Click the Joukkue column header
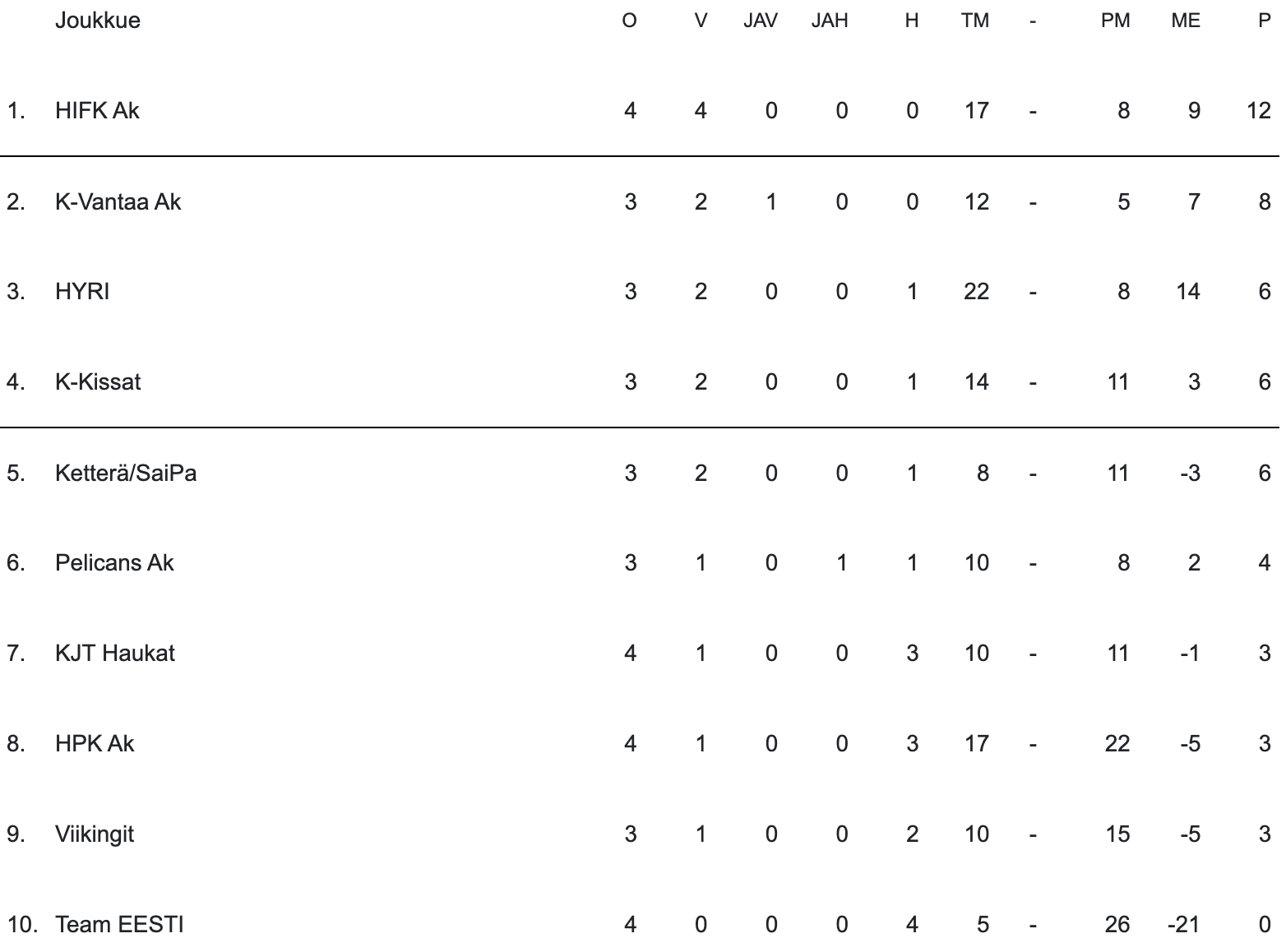This screenshot has width=1286, height=952. tap(97, 21)
